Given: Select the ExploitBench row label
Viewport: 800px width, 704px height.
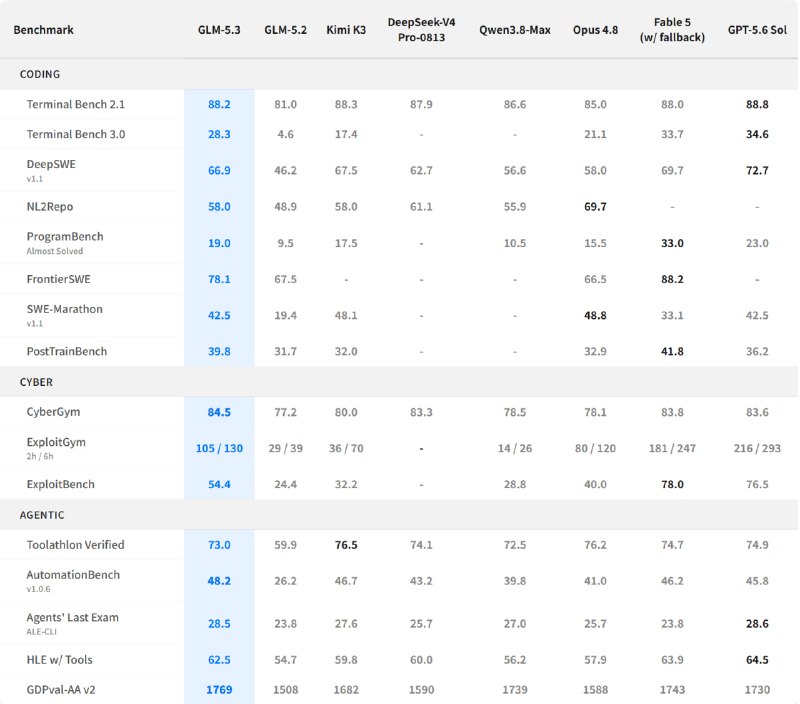Looking at the screenshot, I should pyautogui.click(x=60, y=484).
